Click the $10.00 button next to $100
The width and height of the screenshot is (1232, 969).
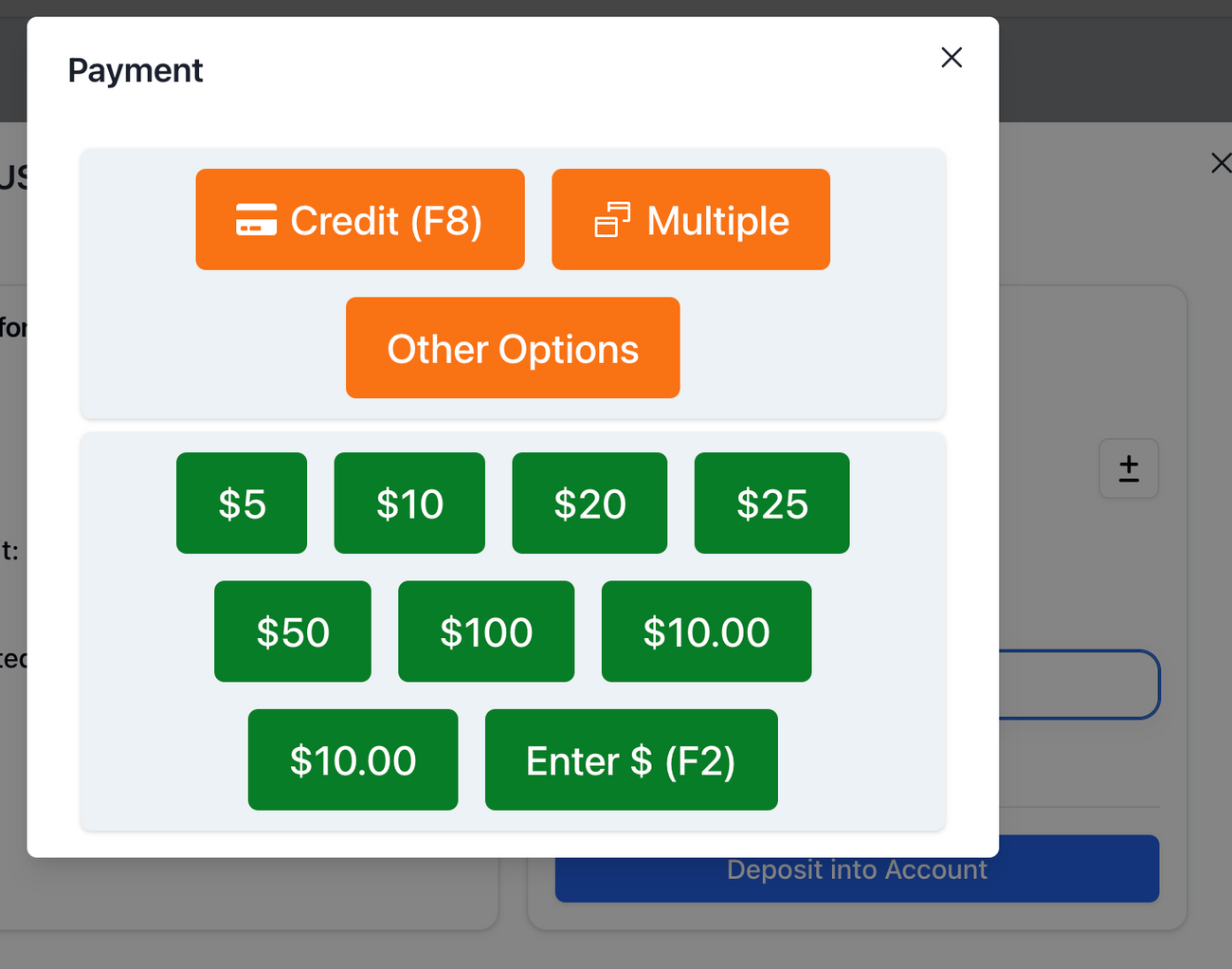click(706, 631)
